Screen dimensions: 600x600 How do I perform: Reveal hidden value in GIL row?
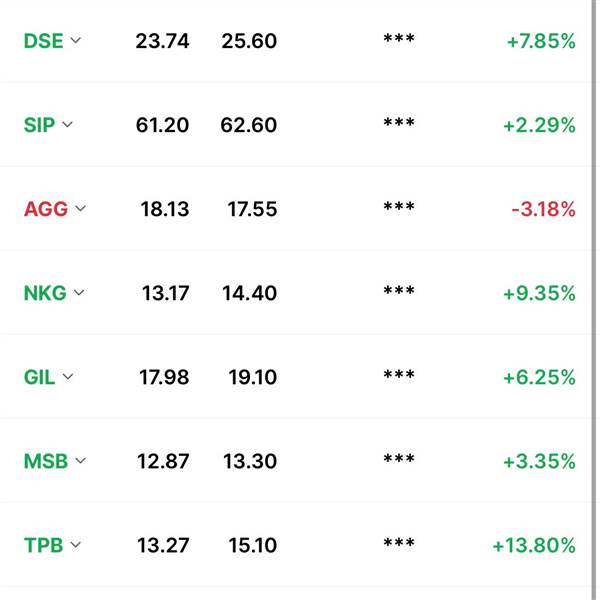(x=399, y=375)
